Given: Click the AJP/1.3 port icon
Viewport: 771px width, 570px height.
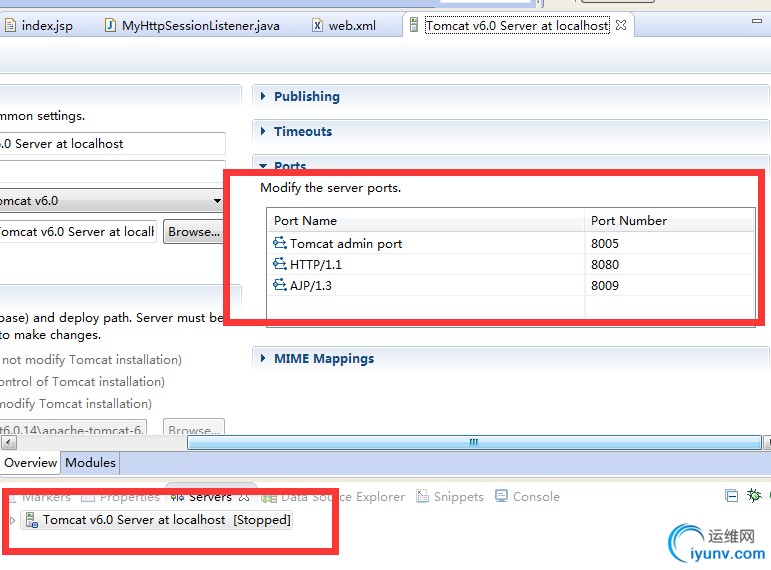Looking at the screenshot, I should pyautogui.click(x=280, y=285).
